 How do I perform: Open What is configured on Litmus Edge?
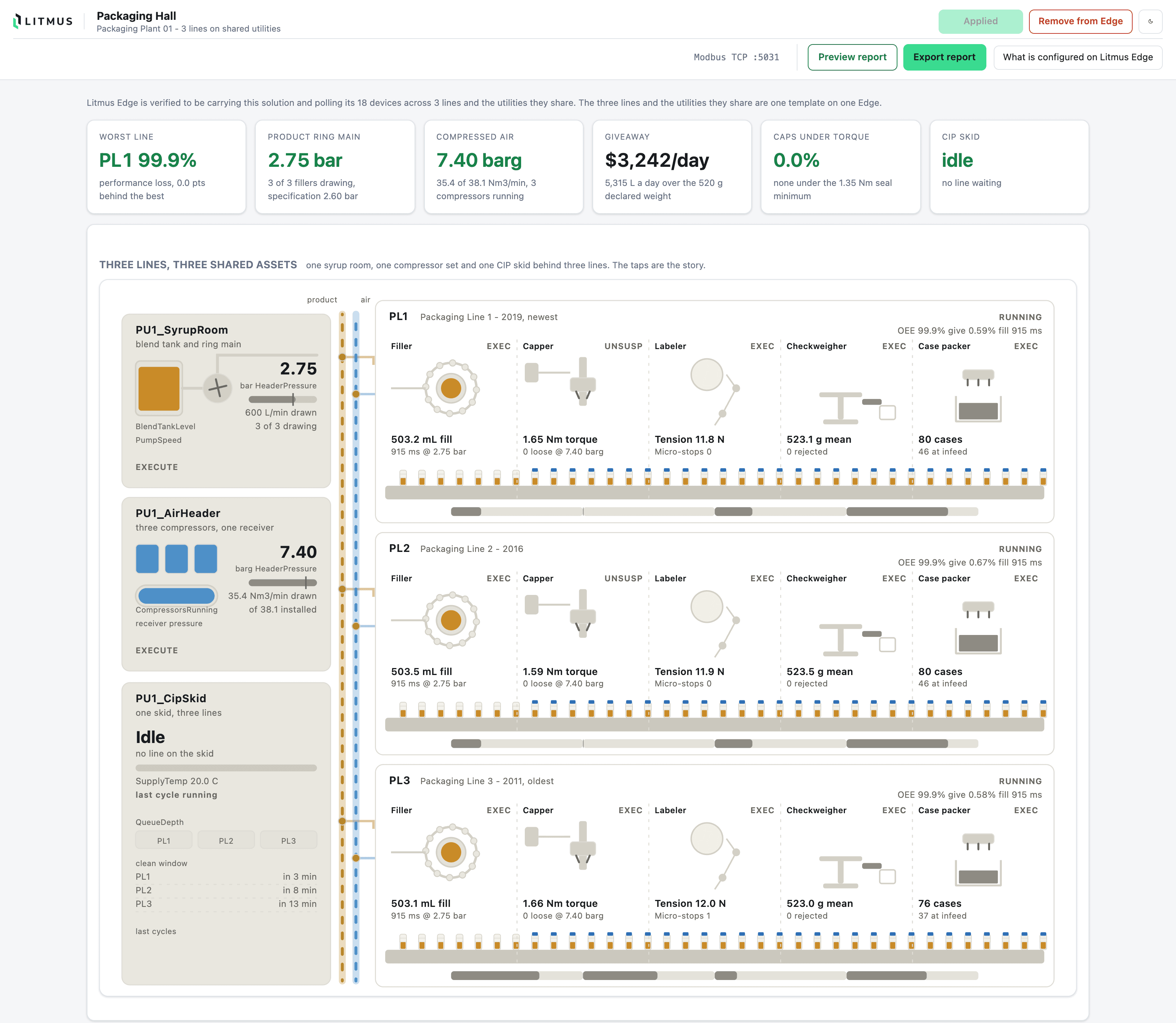click(x=1077, y=57)
